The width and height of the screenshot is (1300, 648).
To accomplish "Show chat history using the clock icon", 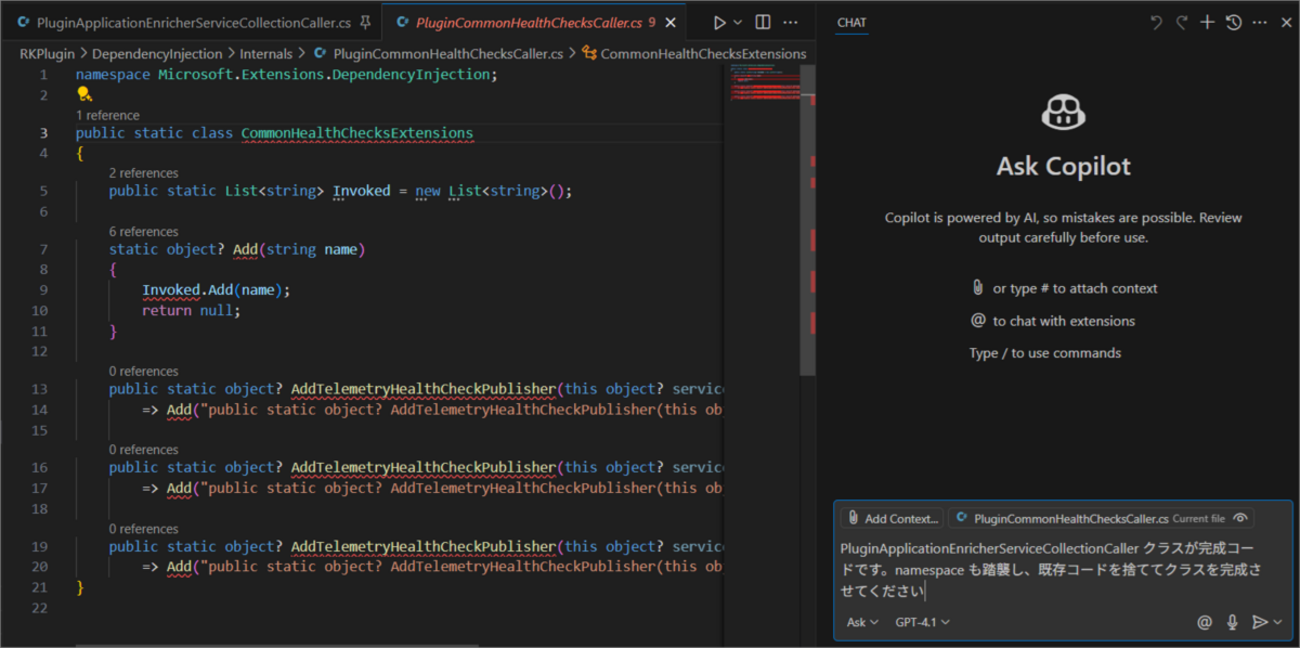I will tap(1232, 21).
